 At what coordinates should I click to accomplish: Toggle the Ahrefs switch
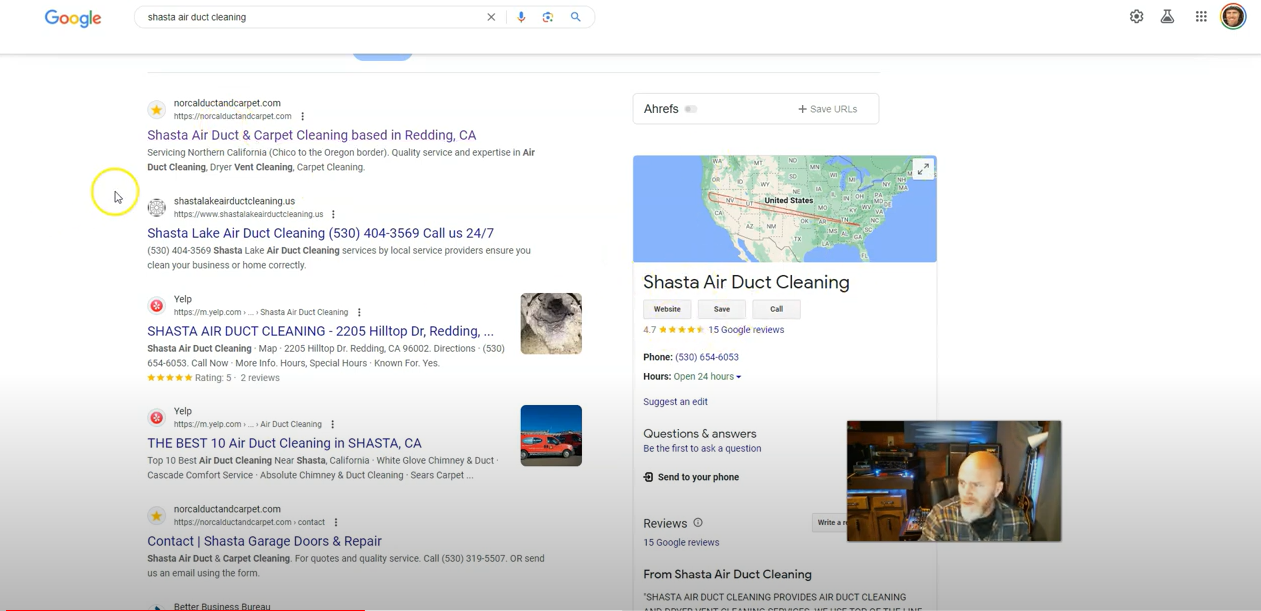[691, 109]
